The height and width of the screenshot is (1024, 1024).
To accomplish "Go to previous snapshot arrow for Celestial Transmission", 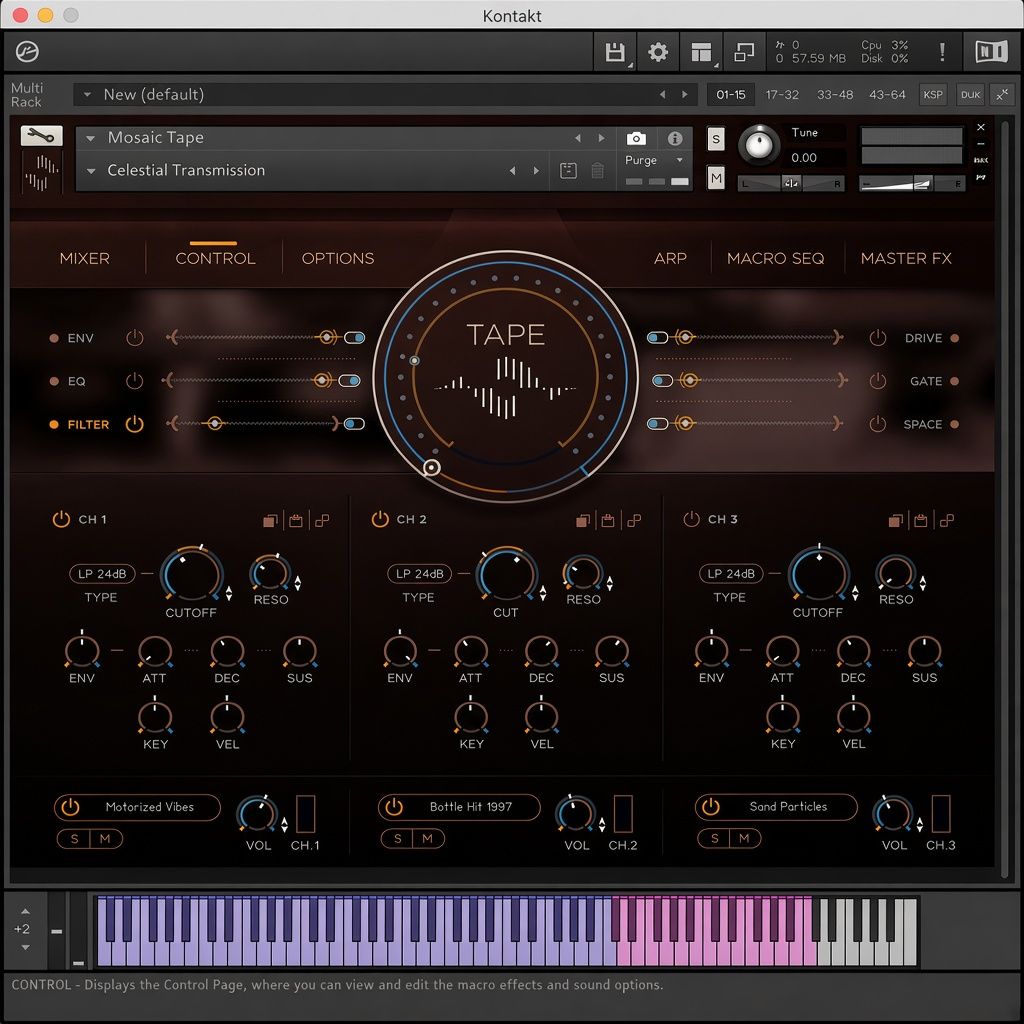I will (x=513, y=170).
